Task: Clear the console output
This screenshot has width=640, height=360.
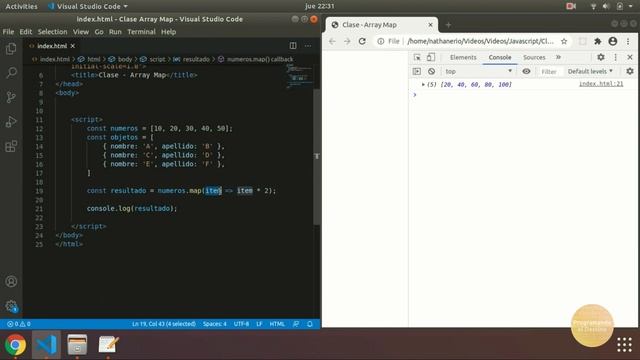Action: [431, 71]
